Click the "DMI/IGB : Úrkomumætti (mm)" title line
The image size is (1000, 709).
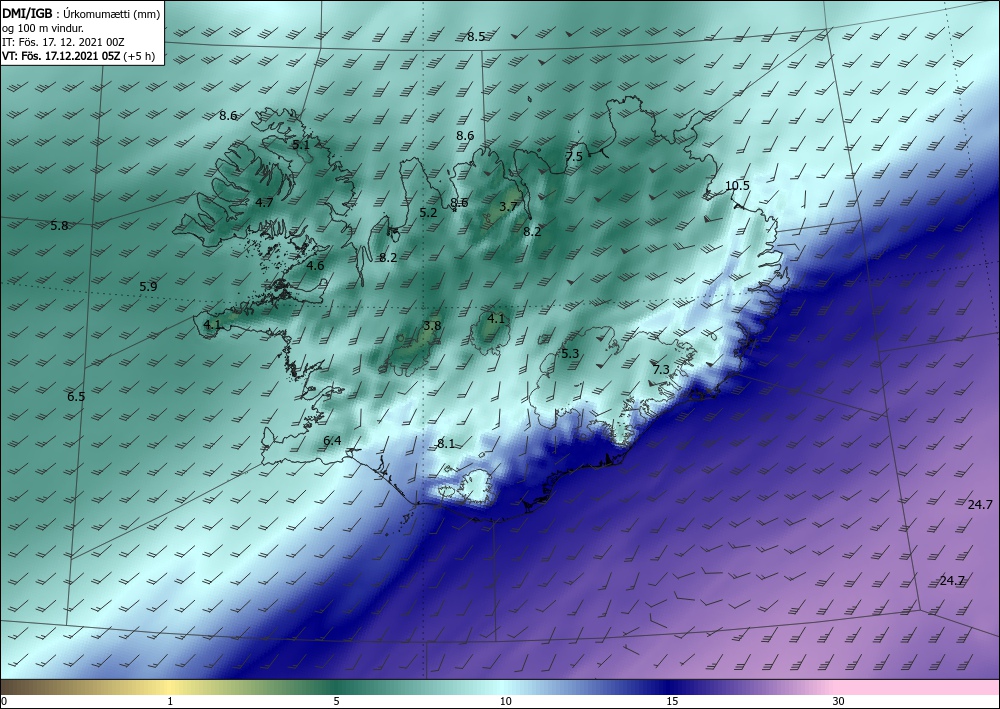pos(82,13)
